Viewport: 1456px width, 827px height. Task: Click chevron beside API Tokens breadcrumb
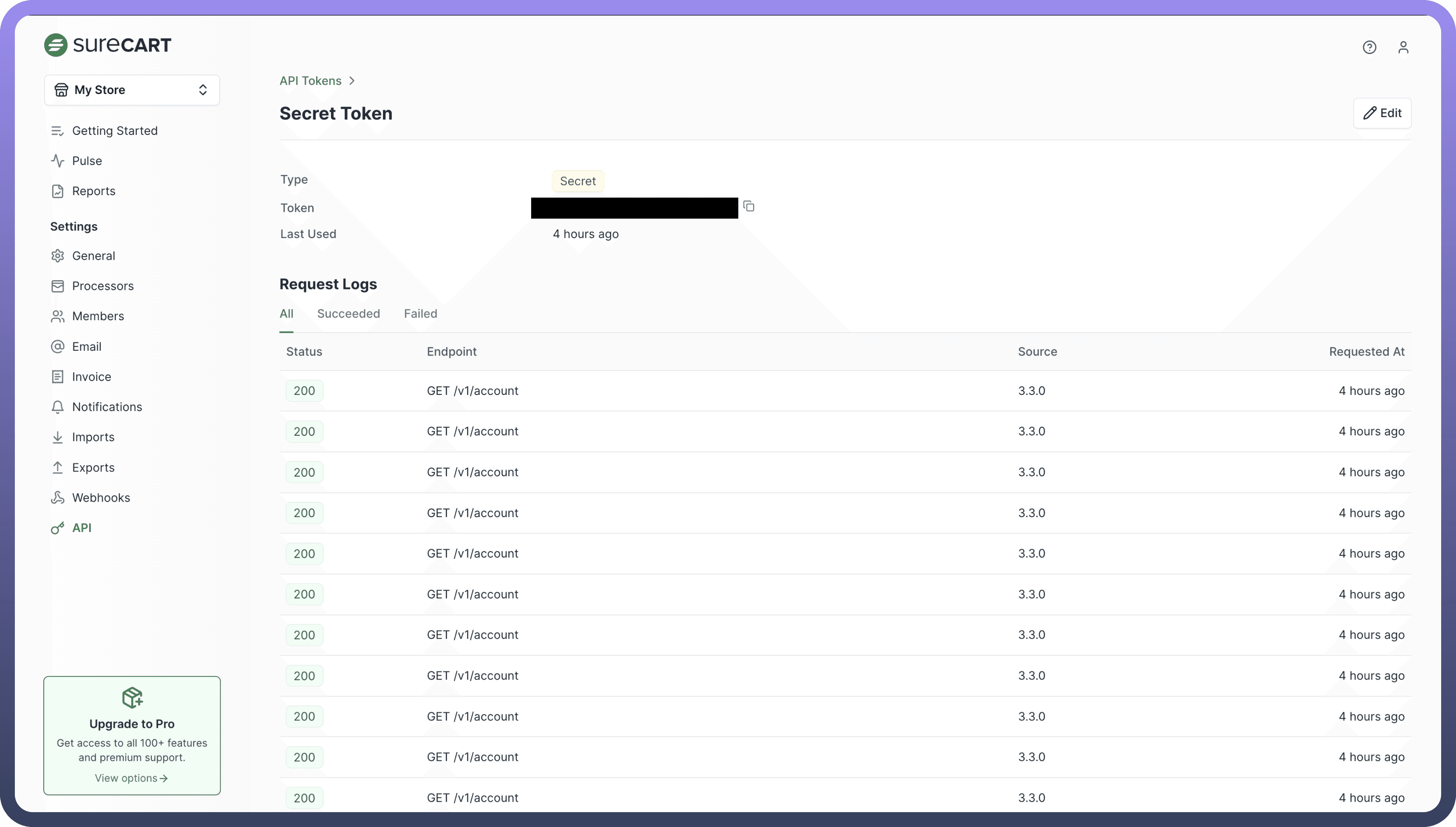[x=352, y=81]
